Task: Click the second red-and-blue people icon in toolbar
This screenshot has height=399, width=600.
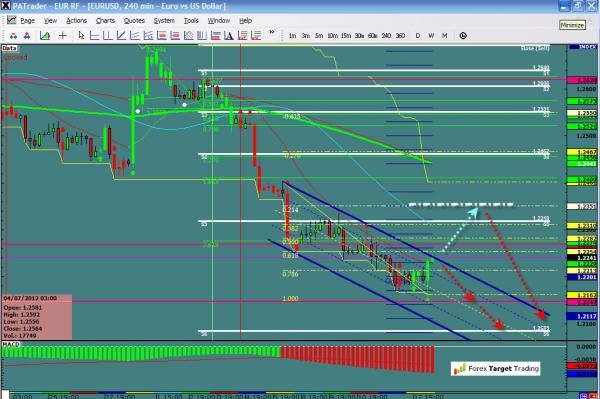Action: tap(27, 36)
